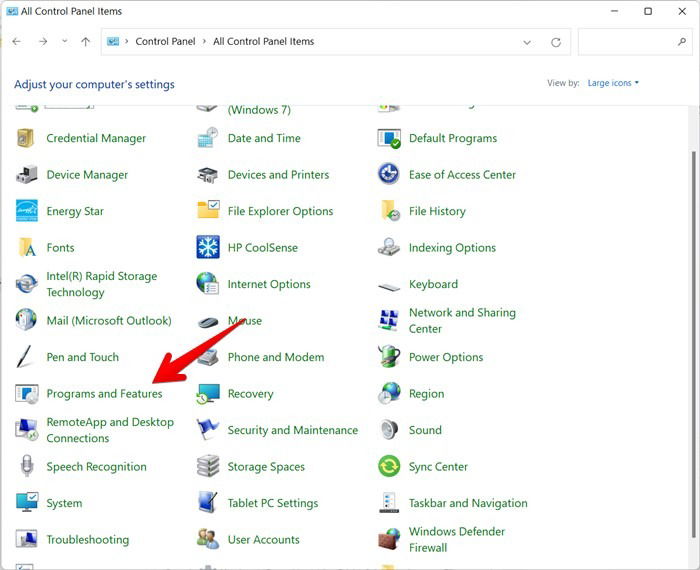Click the Ease of Access Center icon
700x570 pixels.
(389, 174)
